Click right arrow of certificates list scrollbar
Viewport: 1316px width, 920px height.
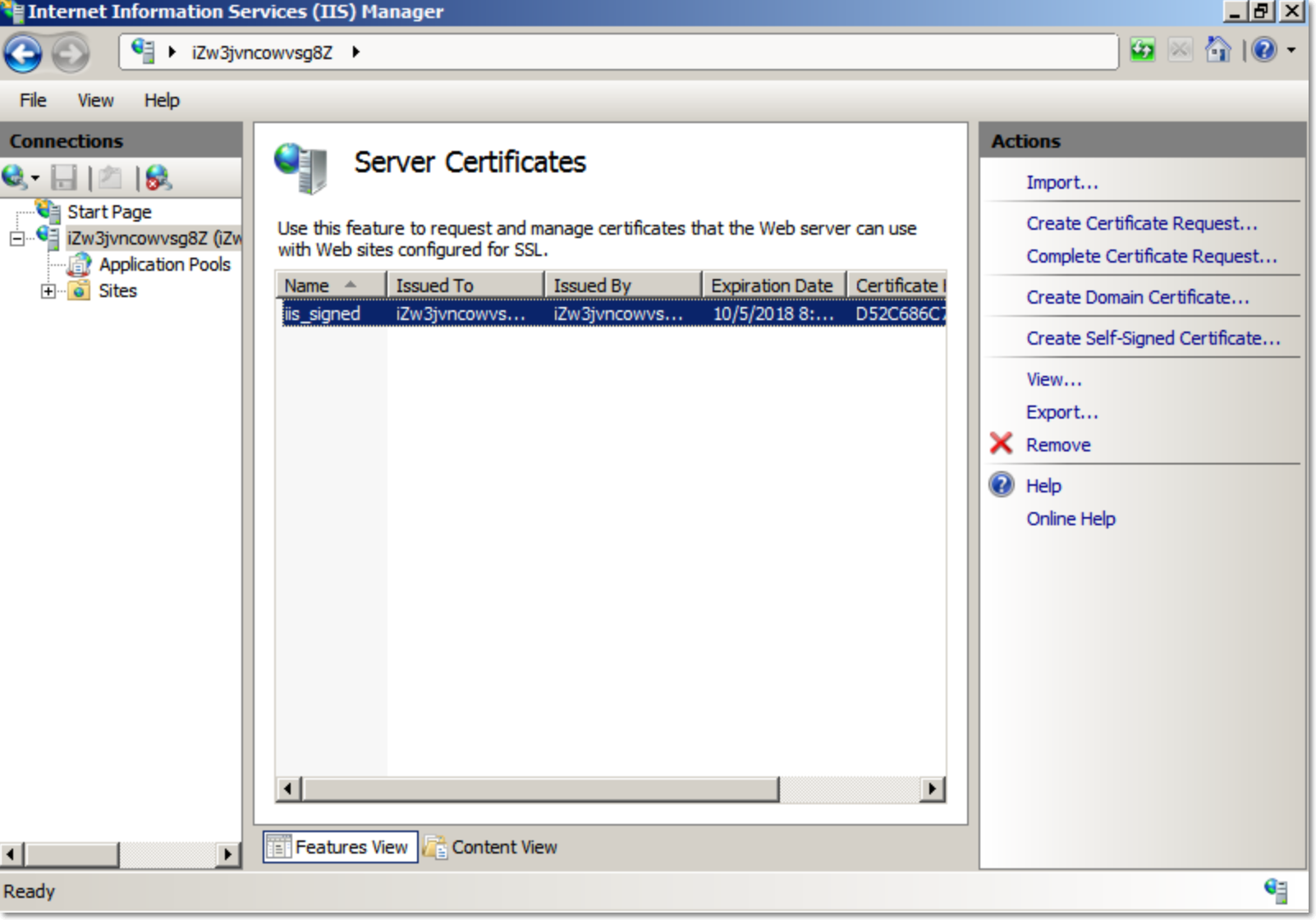click(932, 789)
